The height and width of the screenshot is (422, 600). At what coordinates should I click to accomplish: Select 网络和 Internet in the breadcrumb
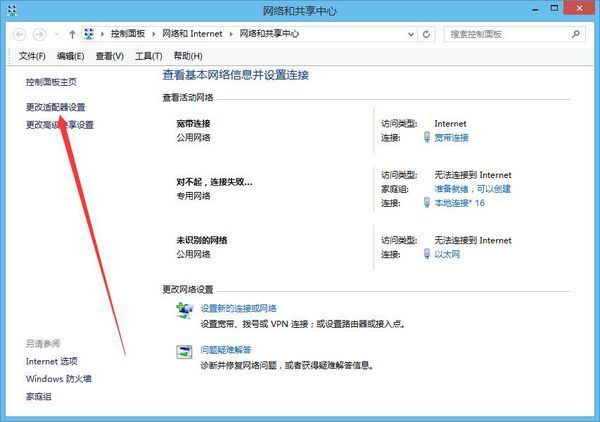pyautogui.click(x=192, y=34)
